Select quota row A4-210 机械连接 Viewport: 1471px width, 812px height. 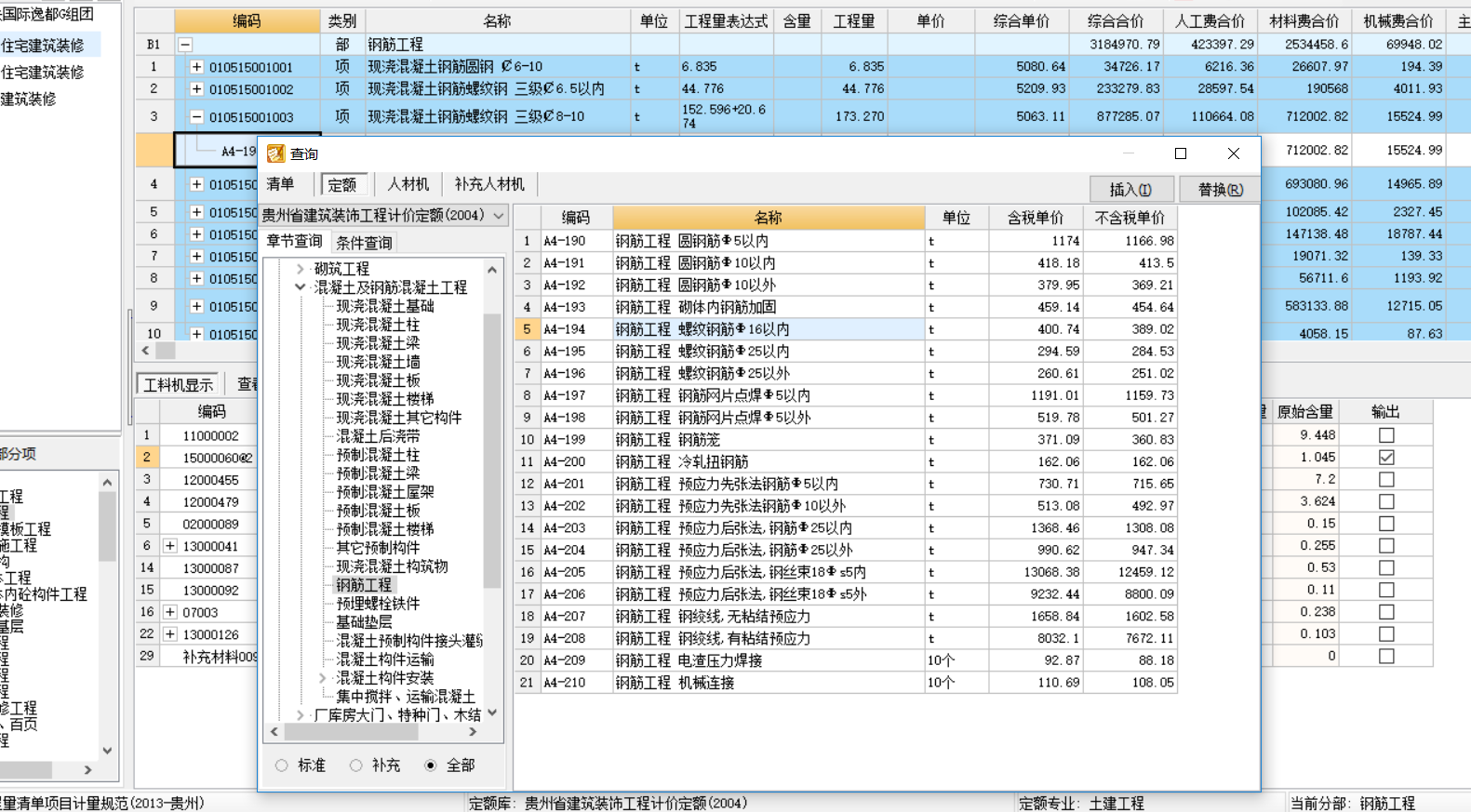click(x=846, y=683)
